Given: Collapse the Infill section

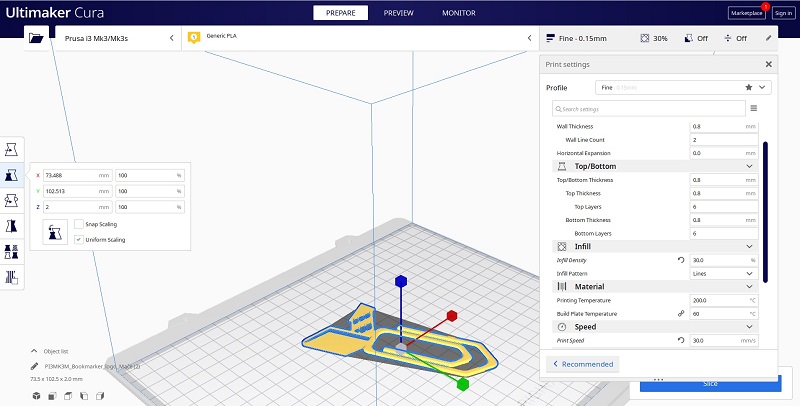Looking at the screenshot, I should pos(749,246).
